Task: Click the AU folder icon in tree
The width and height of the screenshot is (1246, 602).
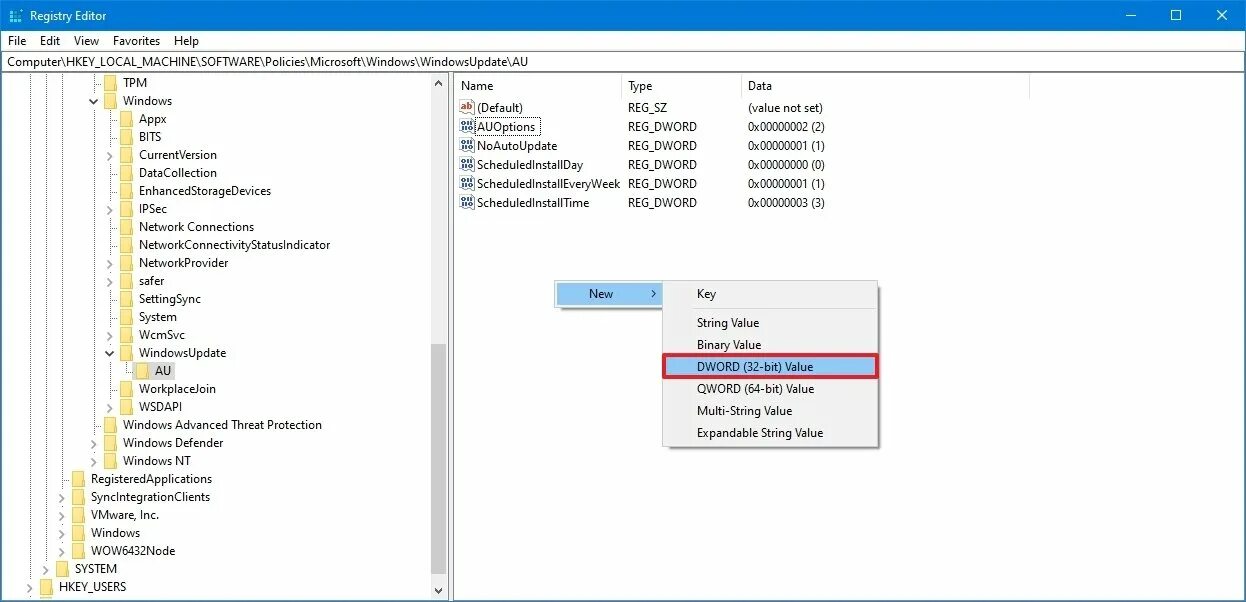Action: tap(142, 371)
